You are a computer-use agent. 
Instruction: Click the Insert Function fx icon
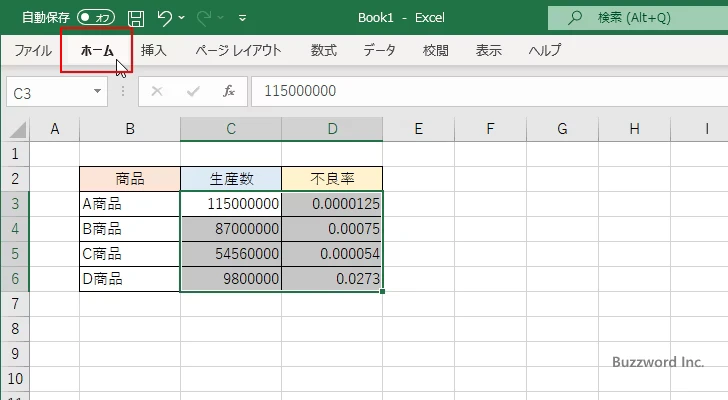point(229,91)
